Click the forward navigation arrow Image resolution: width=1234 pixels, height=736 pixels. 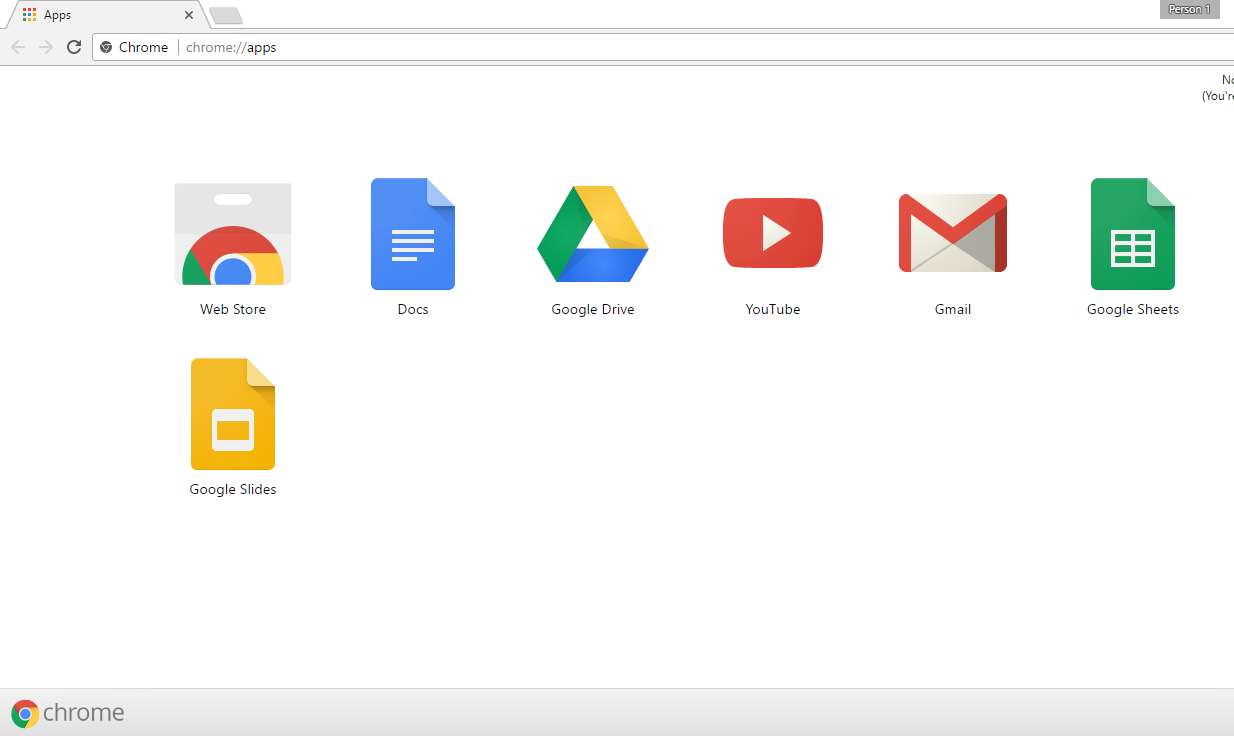(x=45, y=47)
